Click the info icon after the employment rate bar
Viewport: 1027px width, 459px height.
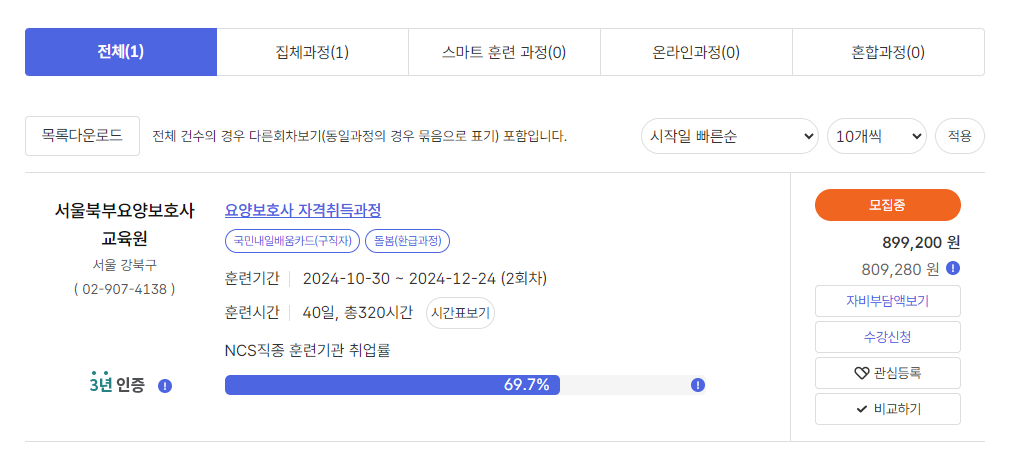pyautogui.click(x=698, y=385)
